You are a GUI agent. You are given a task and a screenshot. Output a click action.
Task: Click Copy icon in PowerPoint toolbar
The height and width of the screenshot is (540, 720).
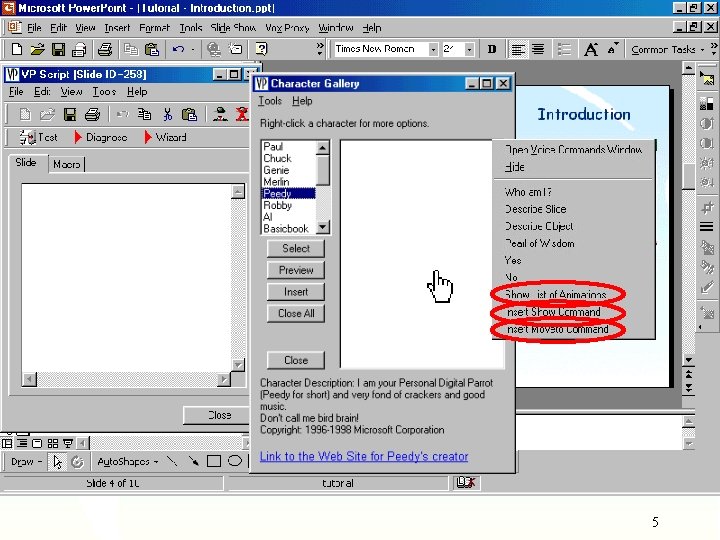[131, 49]
